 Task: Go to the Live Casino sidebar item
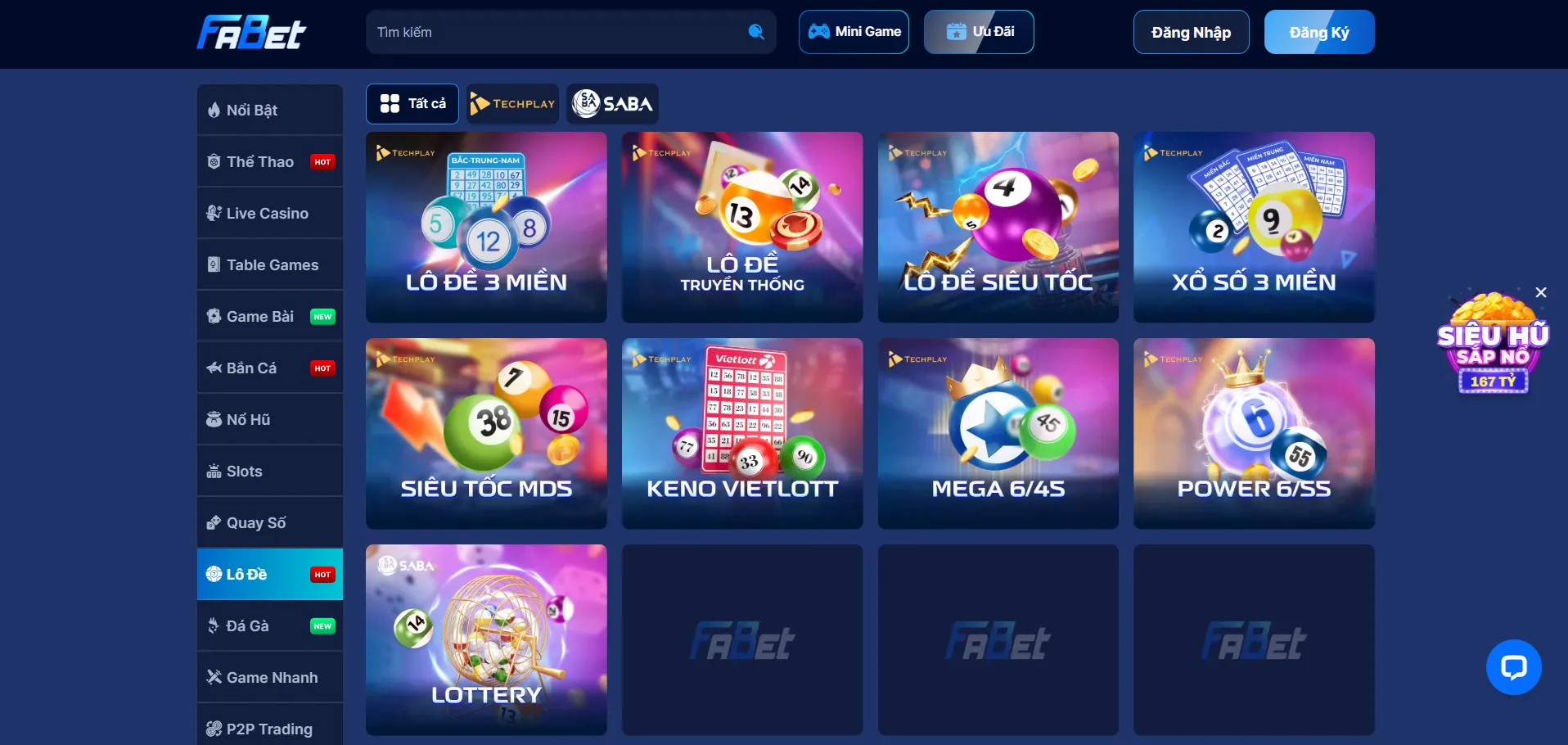pos(270,213)
